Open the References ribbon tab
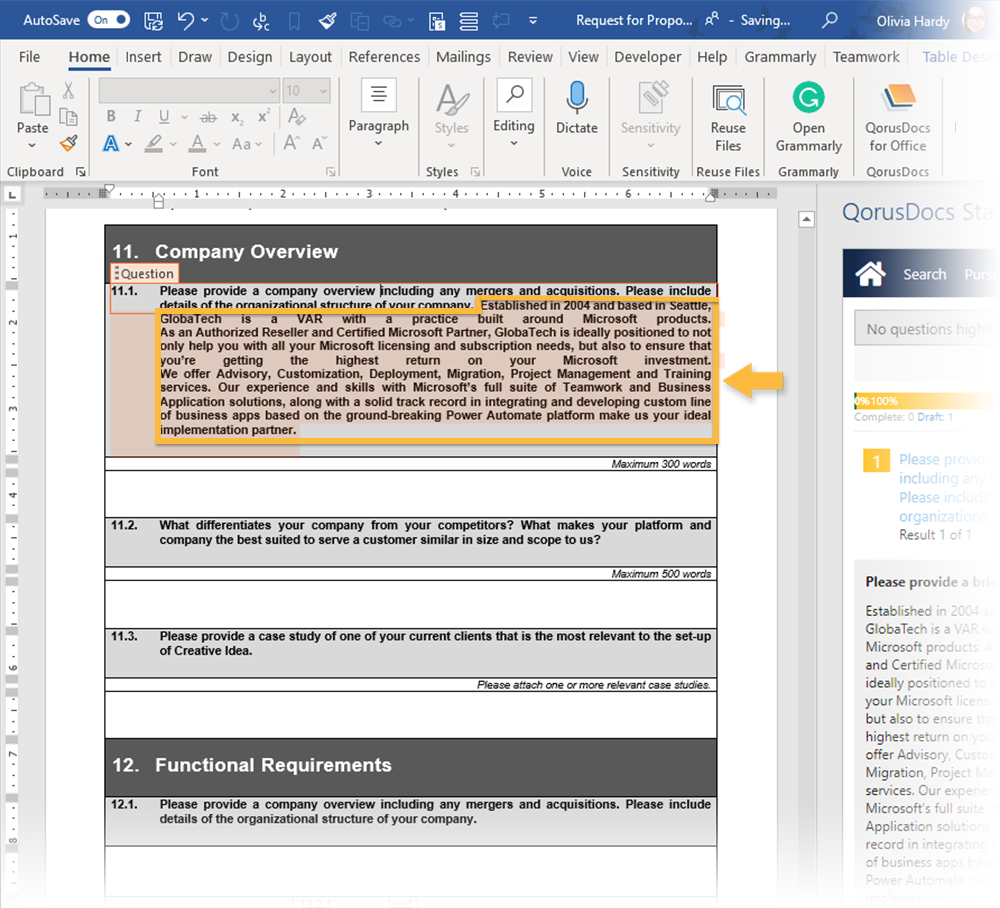Viewport: 1000px width, 908px height. (x=384, y=57)
